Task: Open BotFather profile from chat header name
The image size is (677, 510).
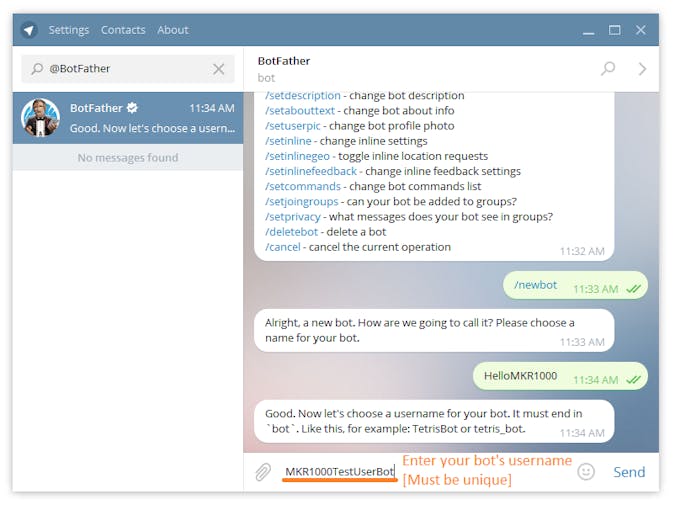Action: 284,61
